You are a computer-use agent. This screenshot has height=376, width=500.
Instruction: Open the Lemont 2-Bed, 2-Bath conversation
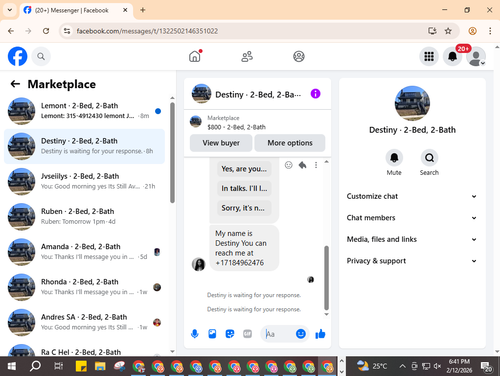tap(84, 111)
